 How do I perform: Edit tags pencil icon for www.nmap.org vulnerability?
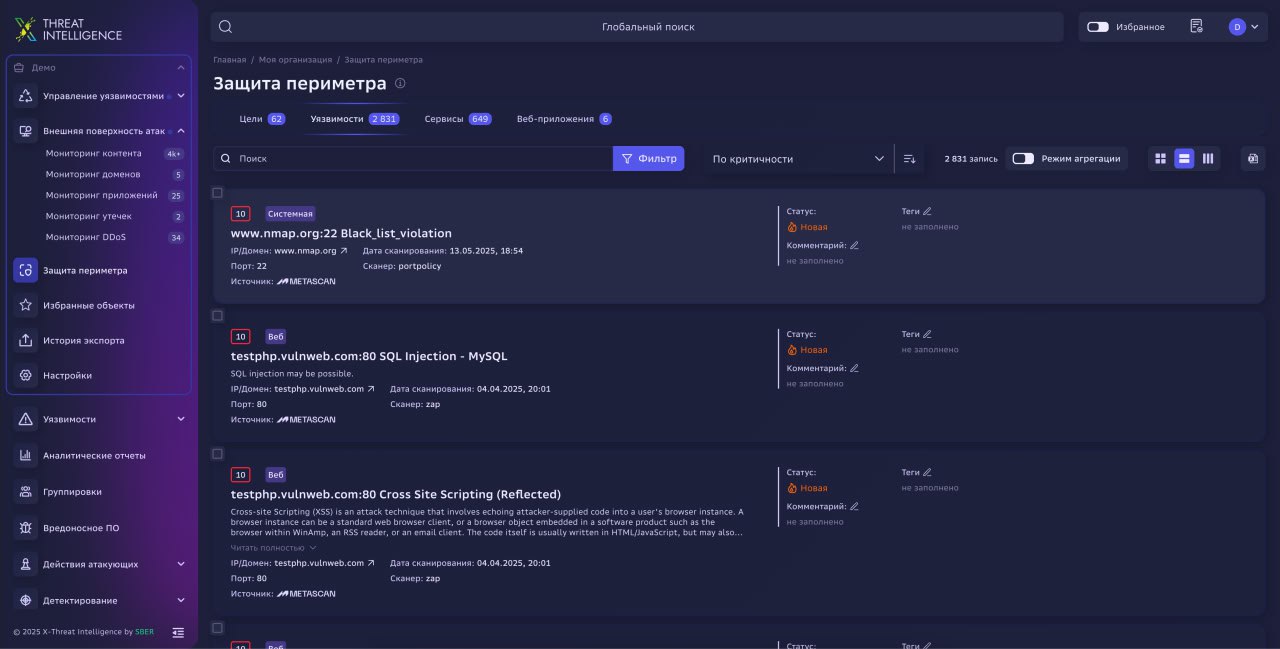click(927, 211)
